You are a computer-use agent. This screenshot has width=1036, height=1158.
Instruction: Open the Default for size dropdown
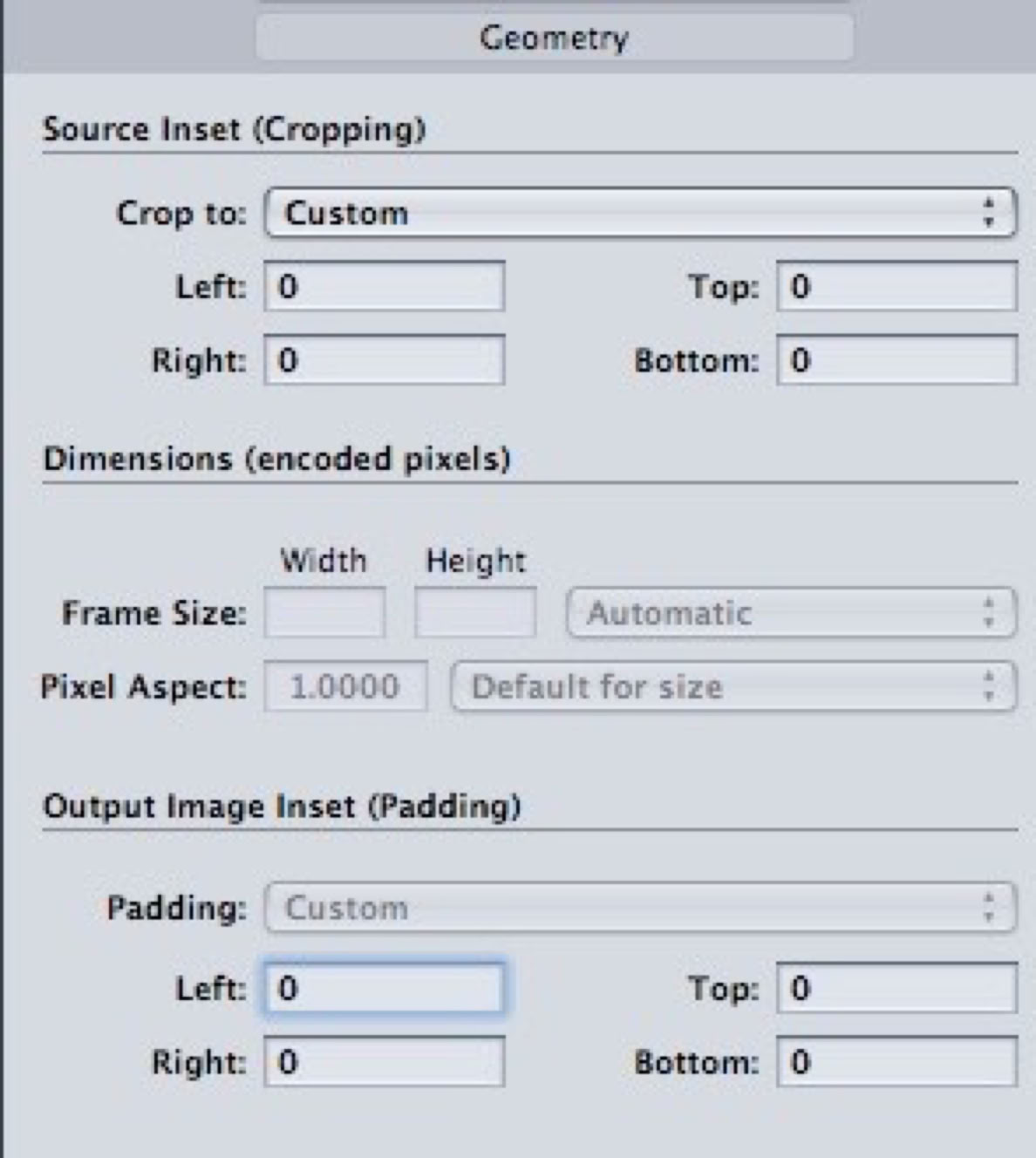point(733,687)
